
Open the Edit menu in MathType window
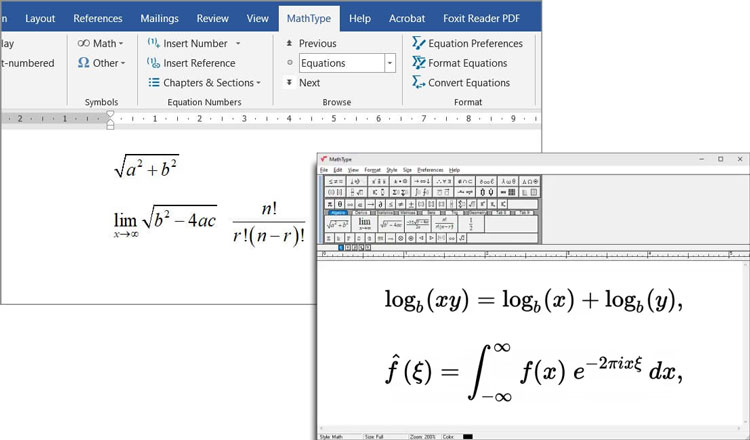click(338, 170)
